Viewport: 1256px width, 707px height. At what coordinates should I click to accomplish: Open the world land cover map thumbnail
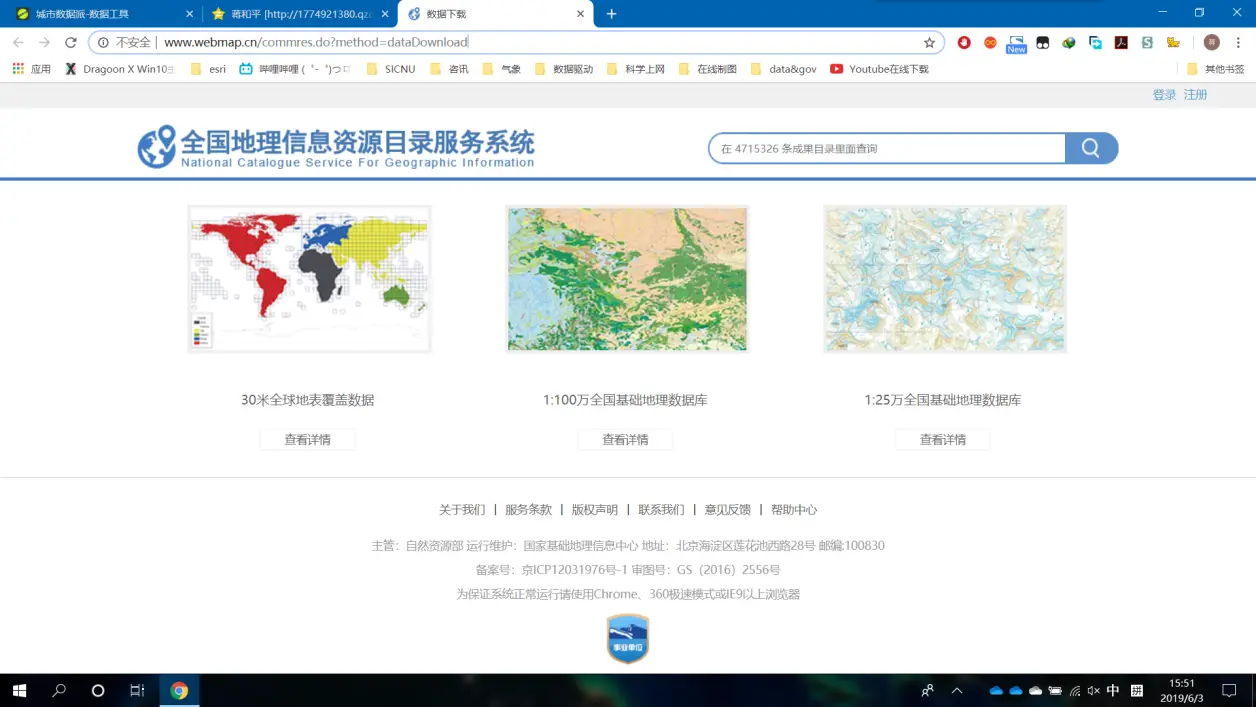point(309,279)
